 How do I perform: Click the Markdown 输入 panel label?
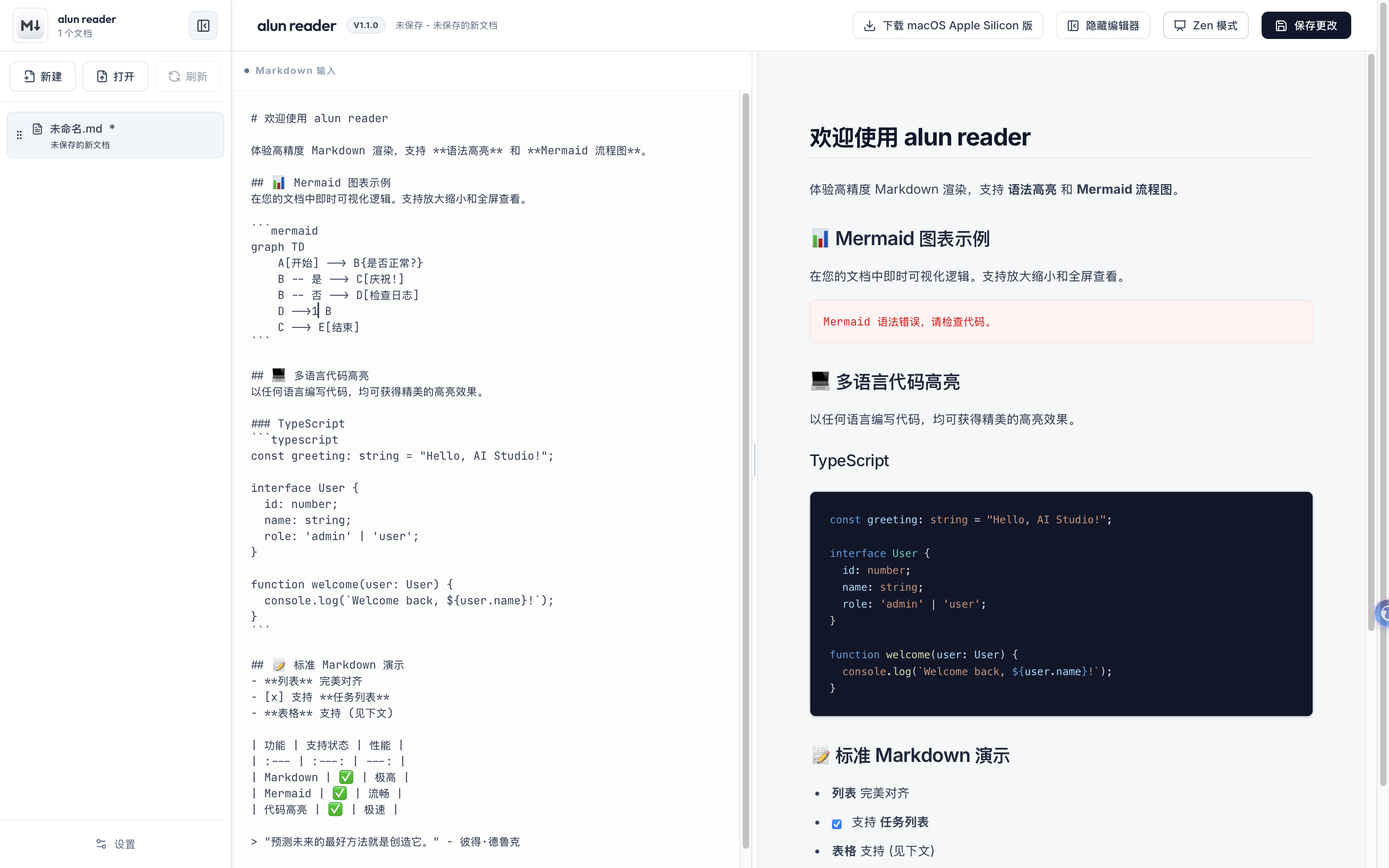click(295, 71)
